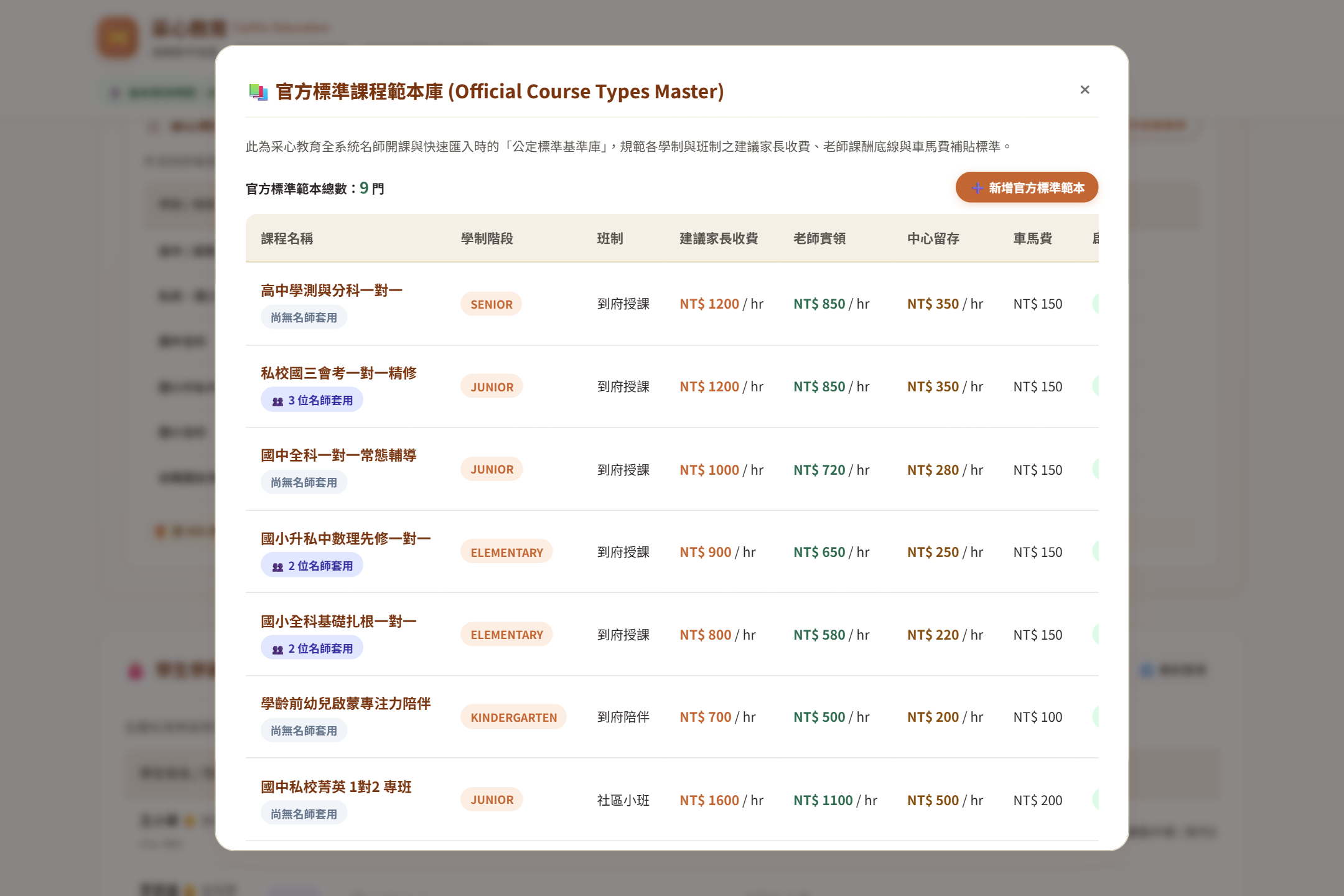Click JUNIOR tag in 國中全科一對一常態輔導 row

pos(492,469)
